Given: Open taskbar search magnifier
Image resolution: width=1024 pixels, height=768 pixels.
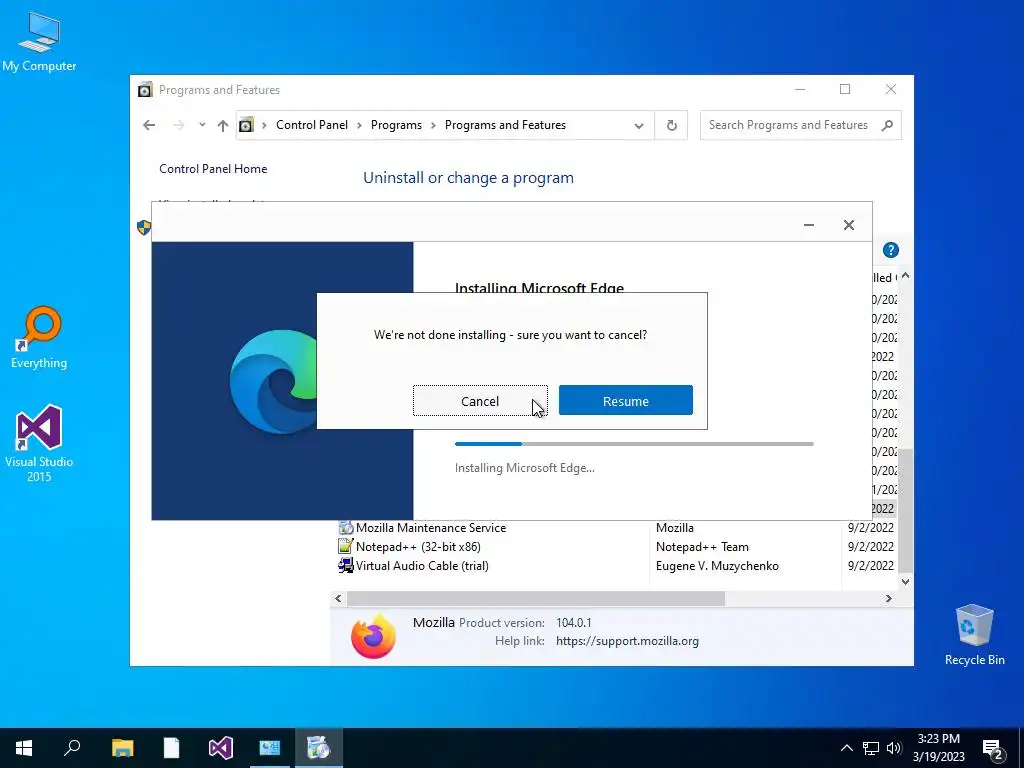Looking at the screenshot, I should pyautogui.click(x=72, y=748).
